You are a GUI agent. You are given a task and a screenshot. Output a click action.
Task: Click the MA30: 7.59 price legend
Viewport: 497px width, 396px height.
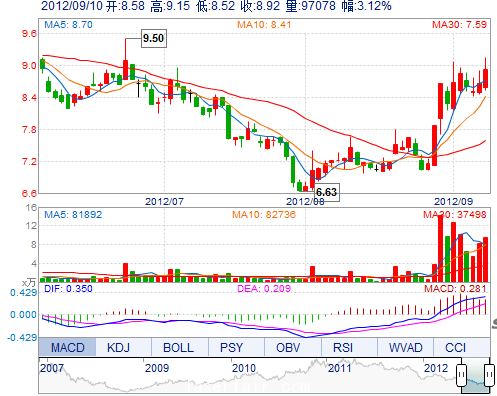click(x=459, y=24)
